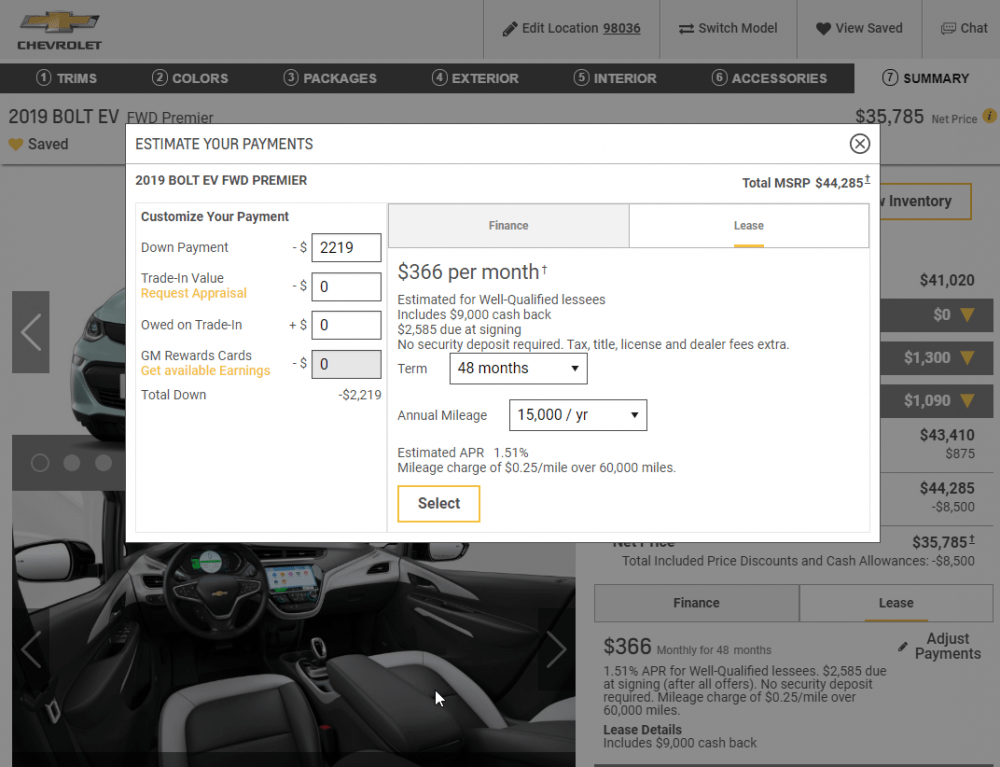Show next interior image with right arrow
This screenshot has width=1000, height=767.
click(556, 649)
